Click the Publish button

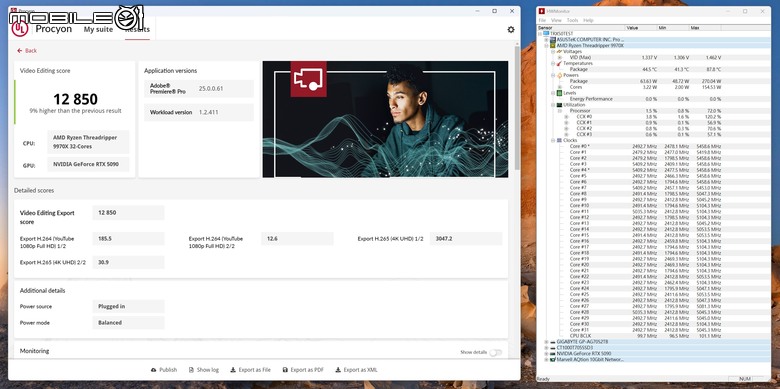pos(164,370)
